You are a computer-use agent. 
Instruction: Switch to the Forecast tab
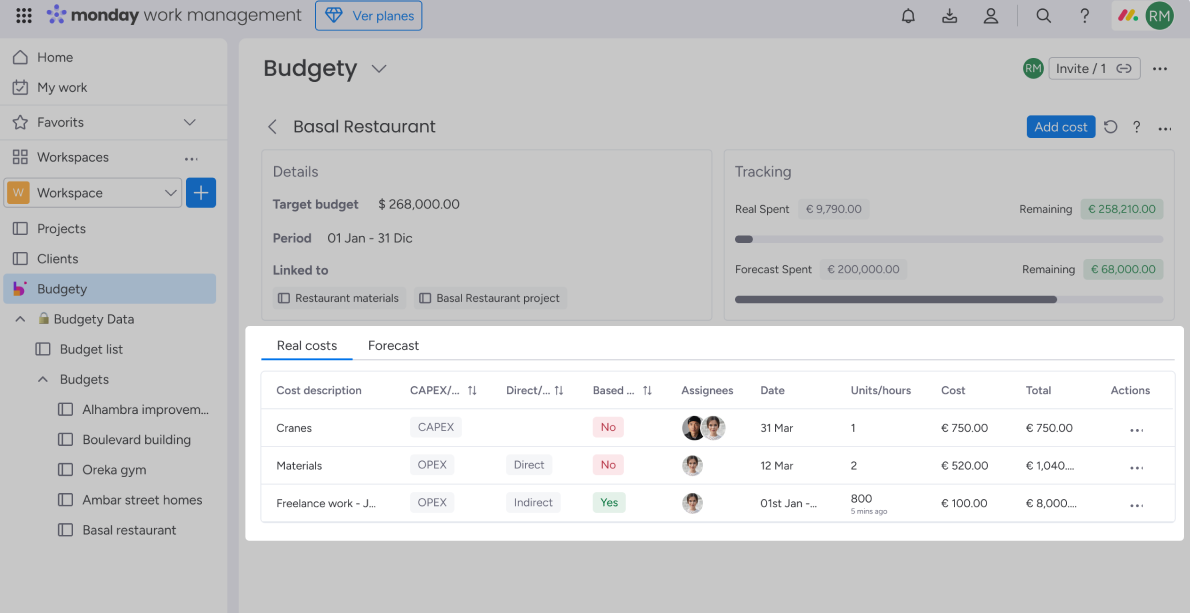[393, 346]
